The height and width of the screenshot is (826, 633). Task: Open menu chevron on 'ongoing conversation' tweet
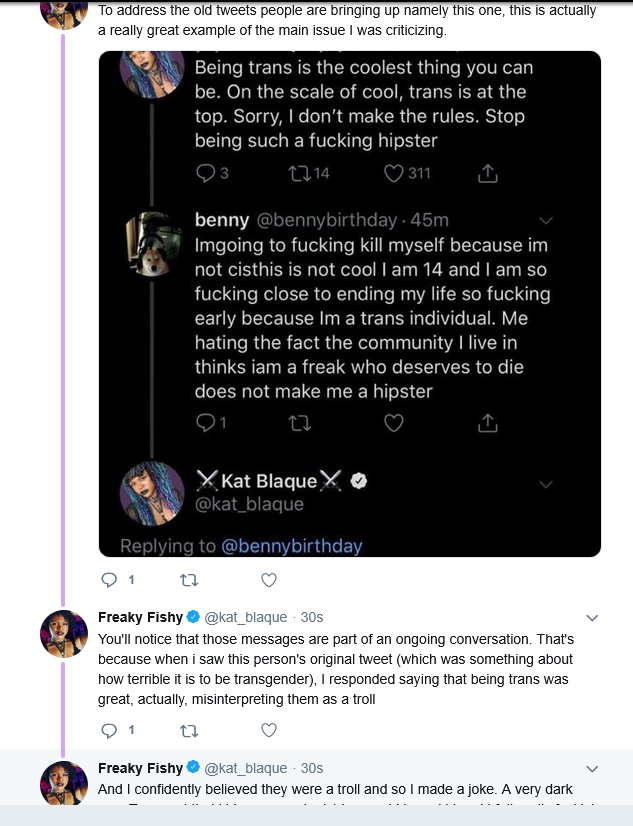(x=591, y=618)
